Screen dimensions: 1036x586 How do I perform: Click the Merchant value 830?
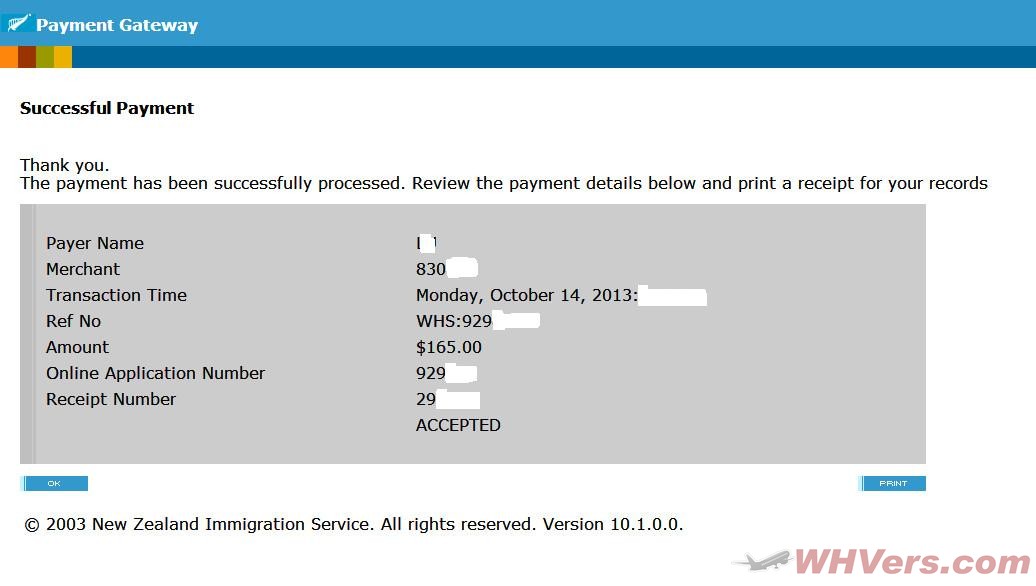431,269
